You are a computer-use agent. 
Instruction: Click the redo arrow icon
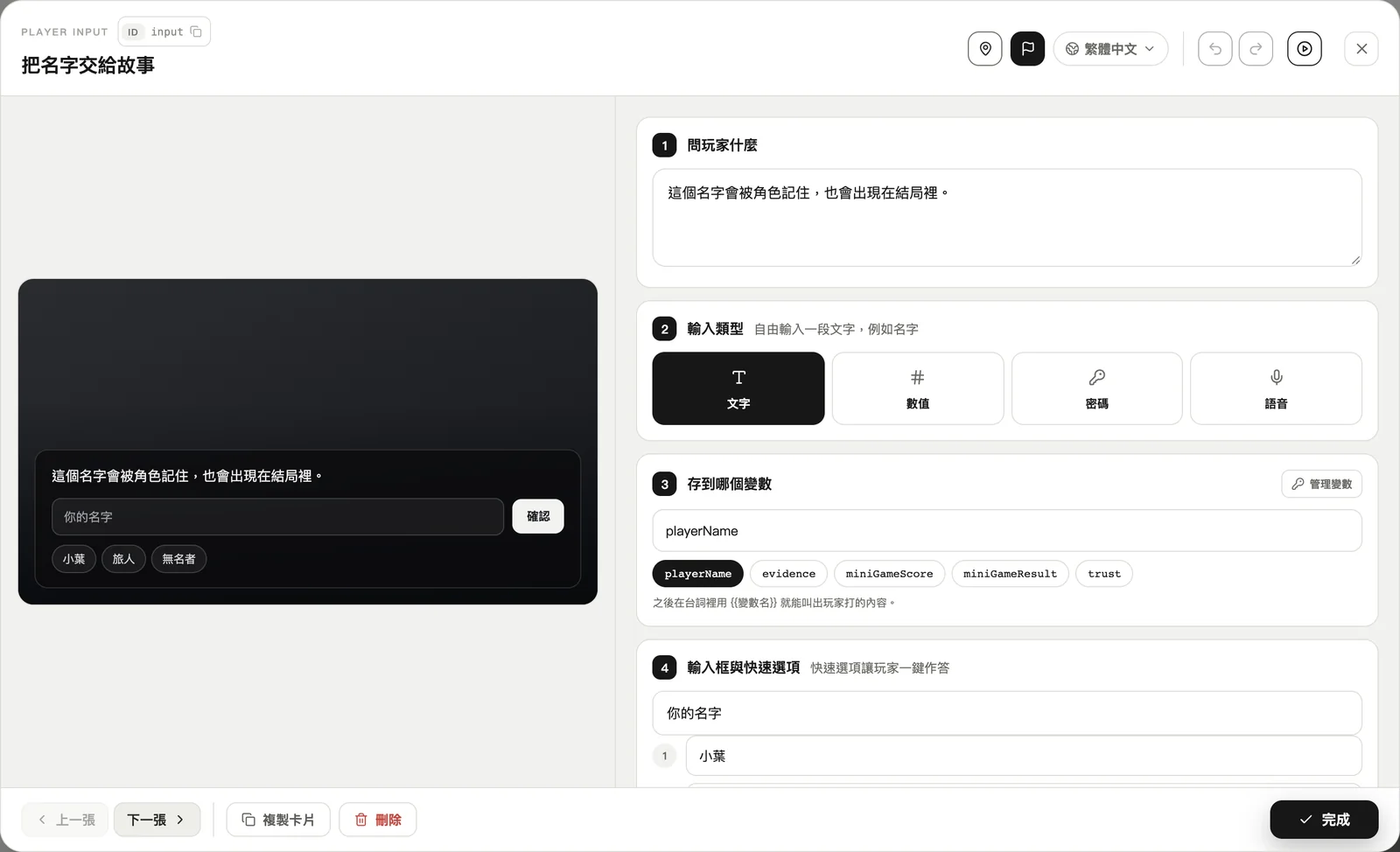(1256, 49)
